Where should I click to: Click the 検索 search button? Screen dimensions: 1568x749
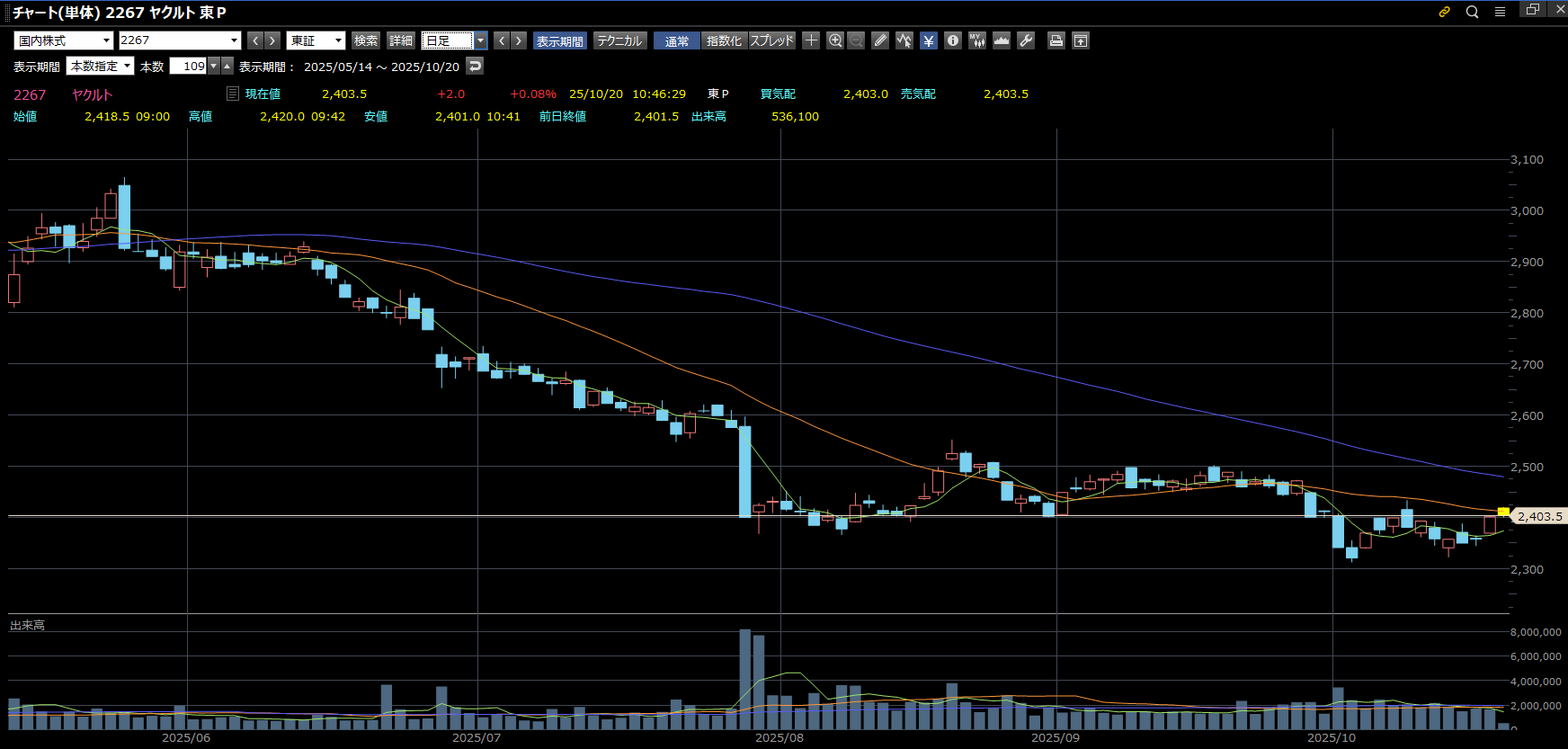366,40
